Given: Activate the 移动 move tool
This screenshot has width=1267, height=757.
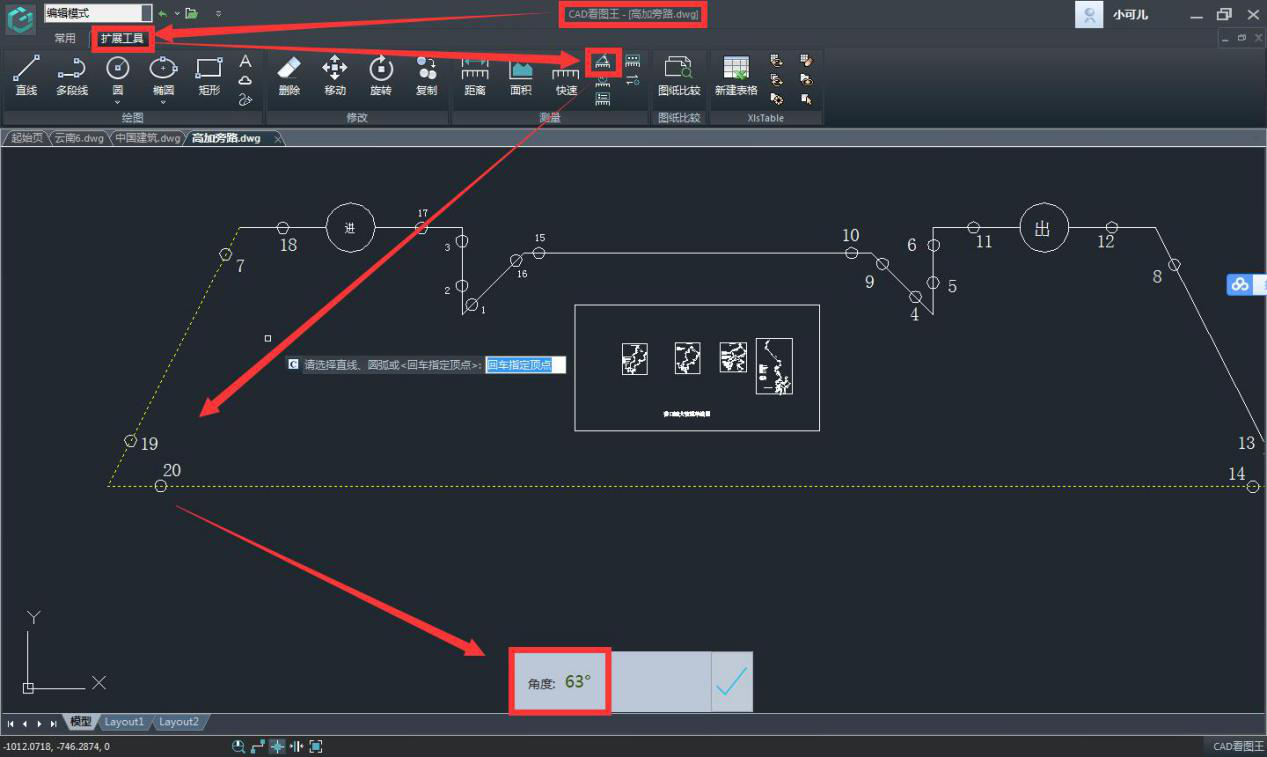Looking at the screenshot, I should coord(334,76).
